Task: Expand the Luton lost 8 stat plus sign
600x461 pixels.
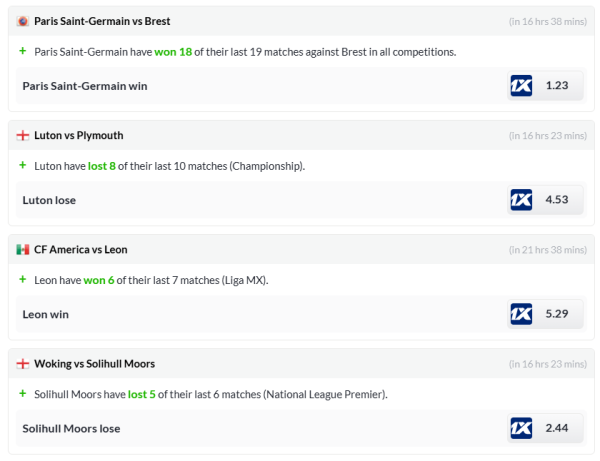Action: [x=22, y=165]
